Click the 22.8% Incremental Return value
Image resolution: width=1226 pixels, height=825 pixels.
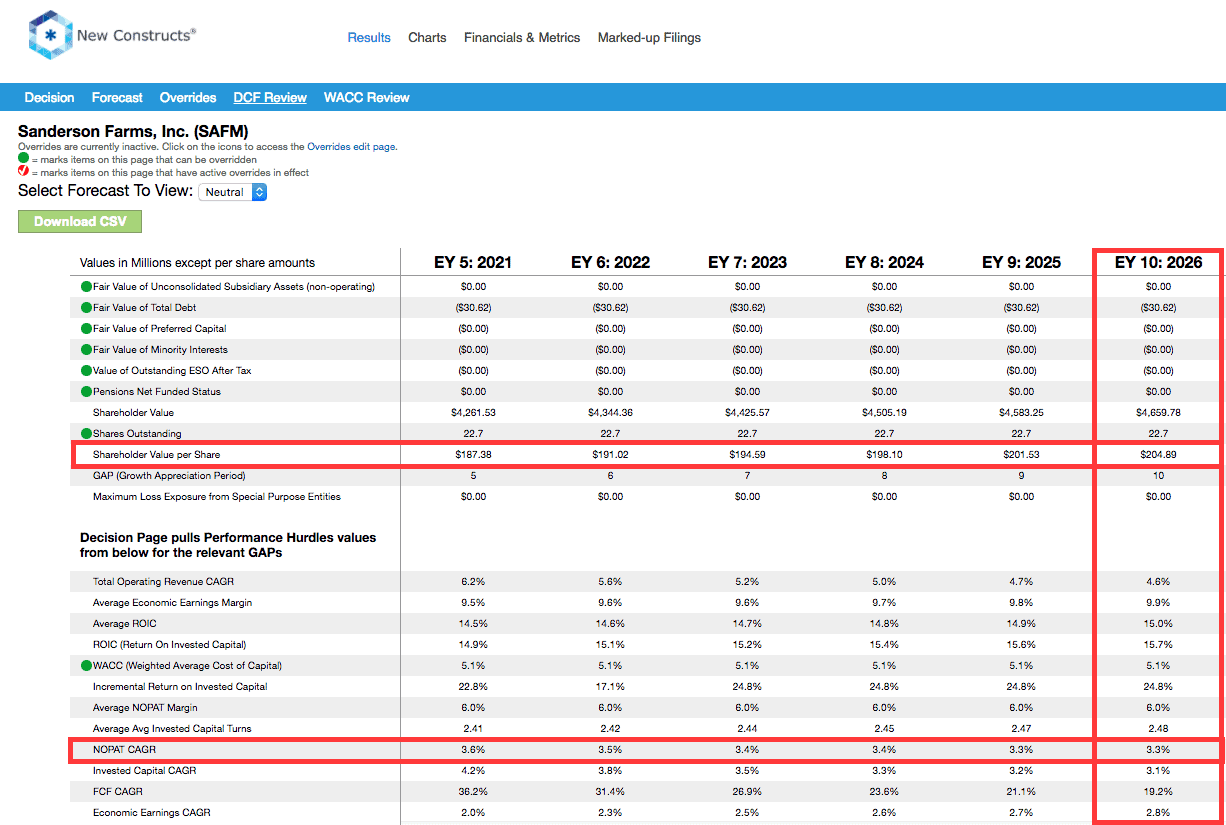coord(473,687)
